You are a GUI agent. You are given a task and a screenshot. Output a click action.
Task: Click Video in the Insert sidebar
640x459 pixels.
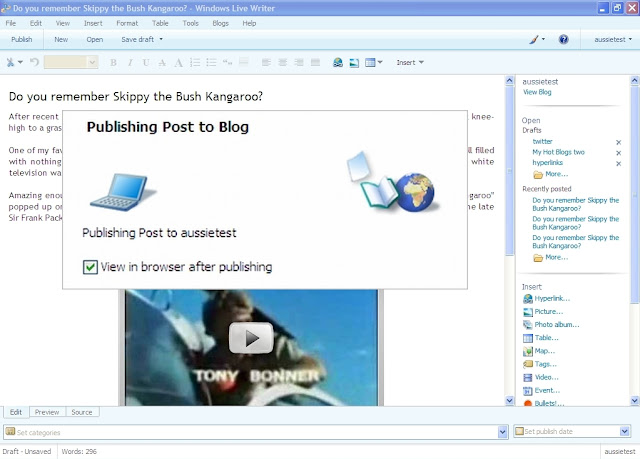click(x=547, y=377)
